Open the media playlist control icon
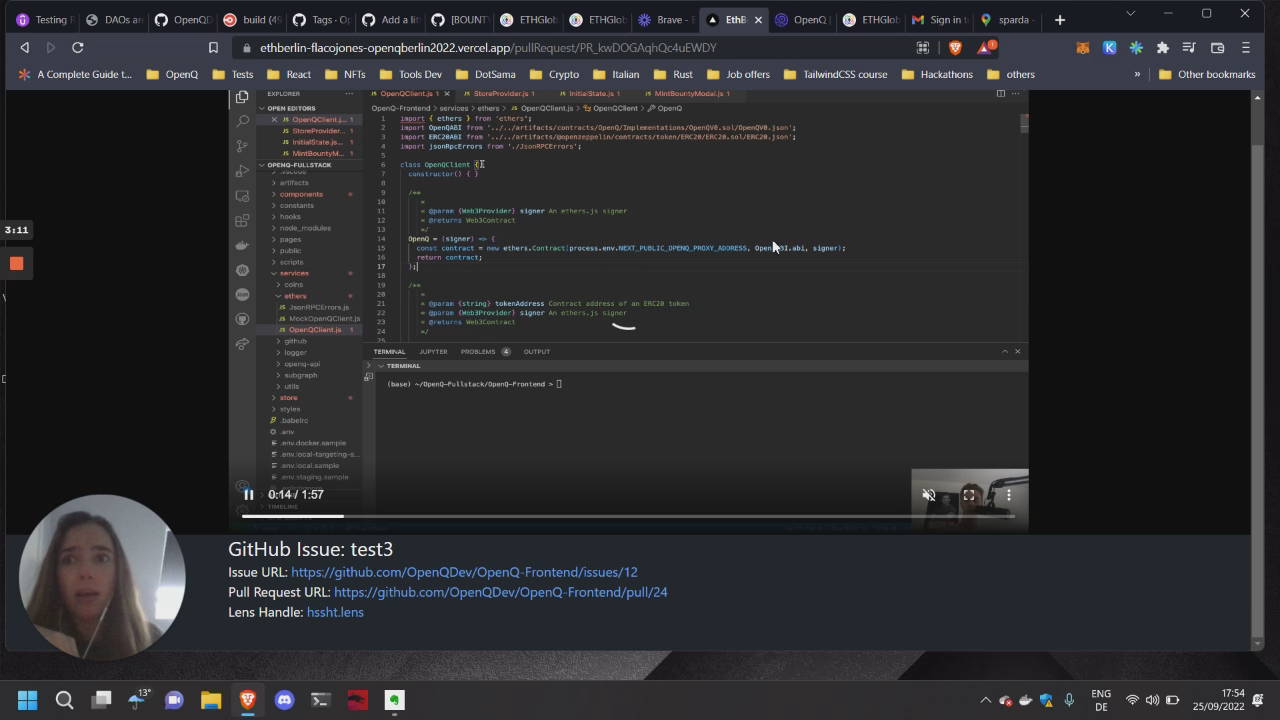 (1189, 47)
